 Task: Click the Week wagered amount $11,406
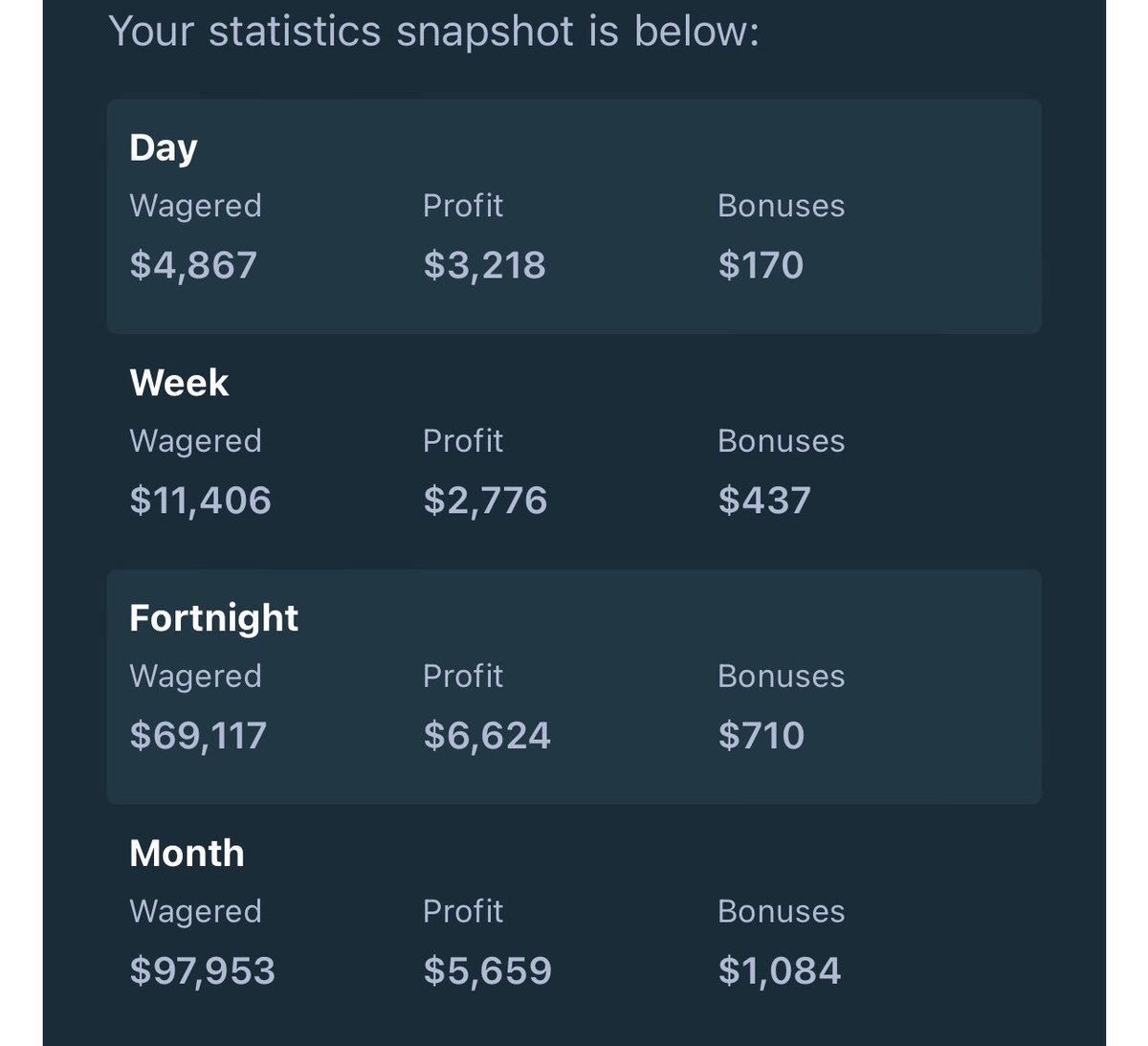tap(201, 501)
